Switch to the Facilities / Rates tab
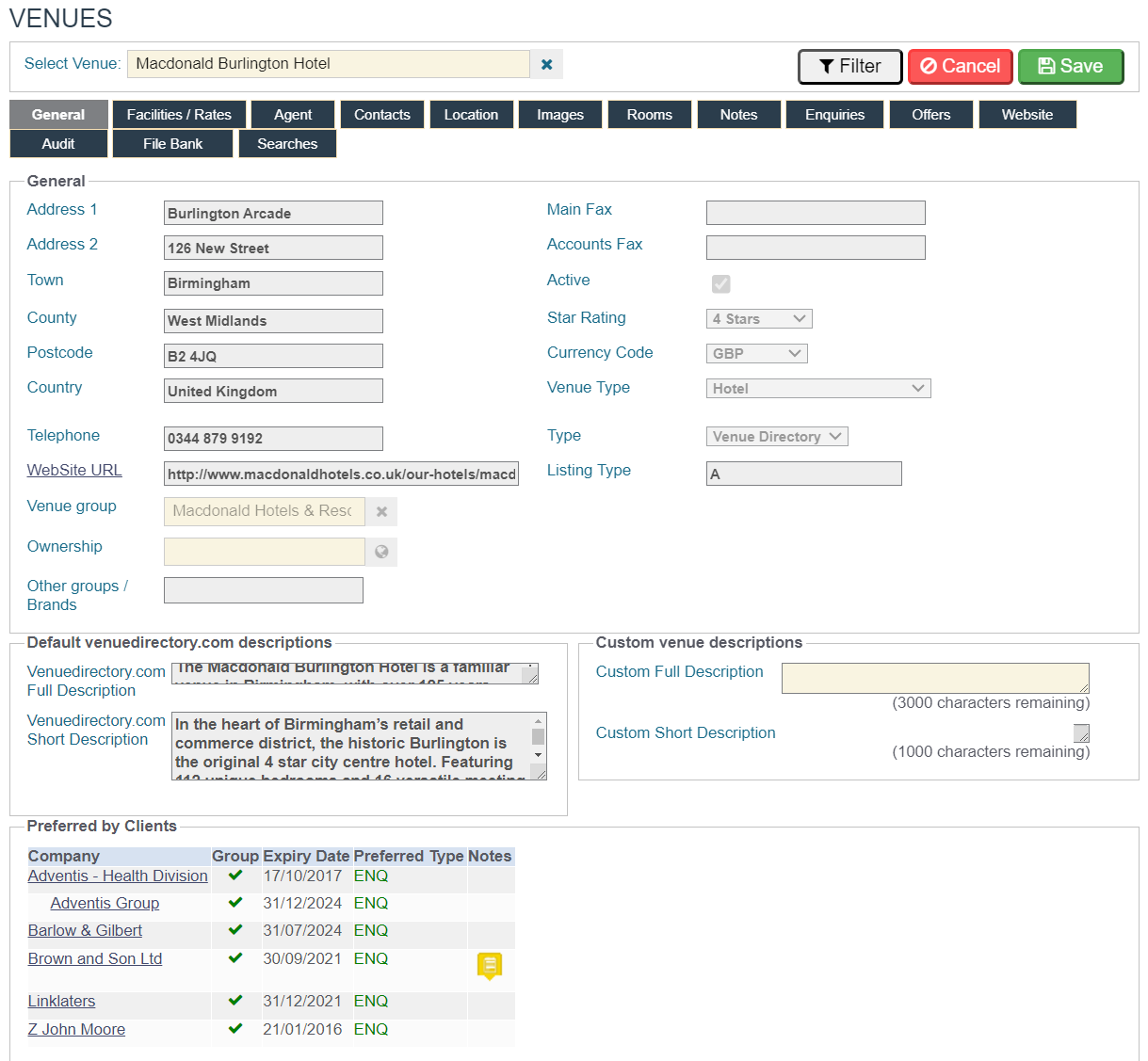Screen dimensions: 1148x1061 (x=179, y=115)
